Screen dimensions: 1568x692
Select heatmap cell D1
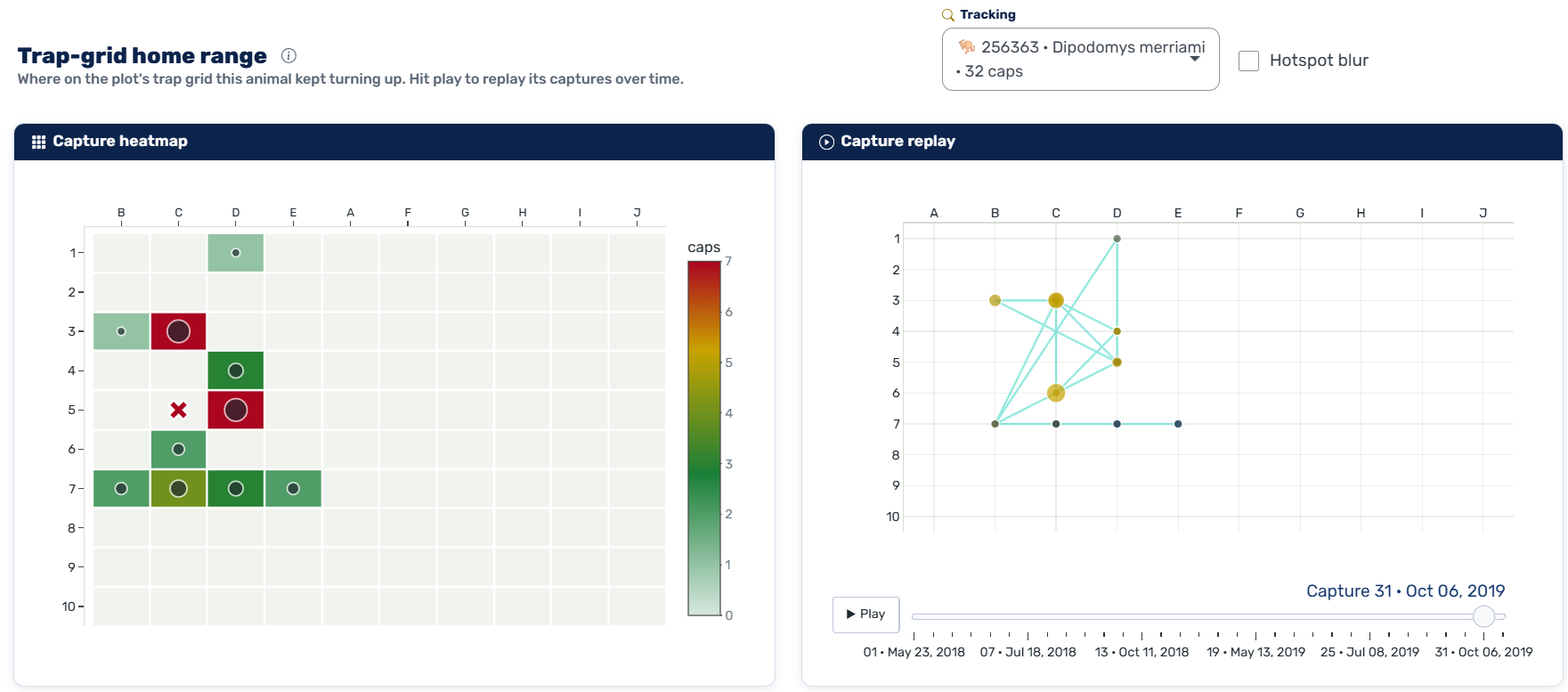coord(236,253)
